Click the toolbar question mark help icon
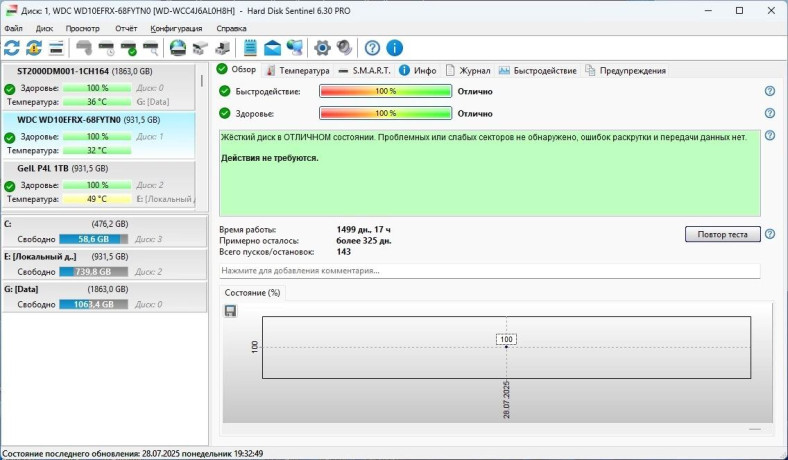This screenshot has width=788, height=460. click(x=372, y=48)
